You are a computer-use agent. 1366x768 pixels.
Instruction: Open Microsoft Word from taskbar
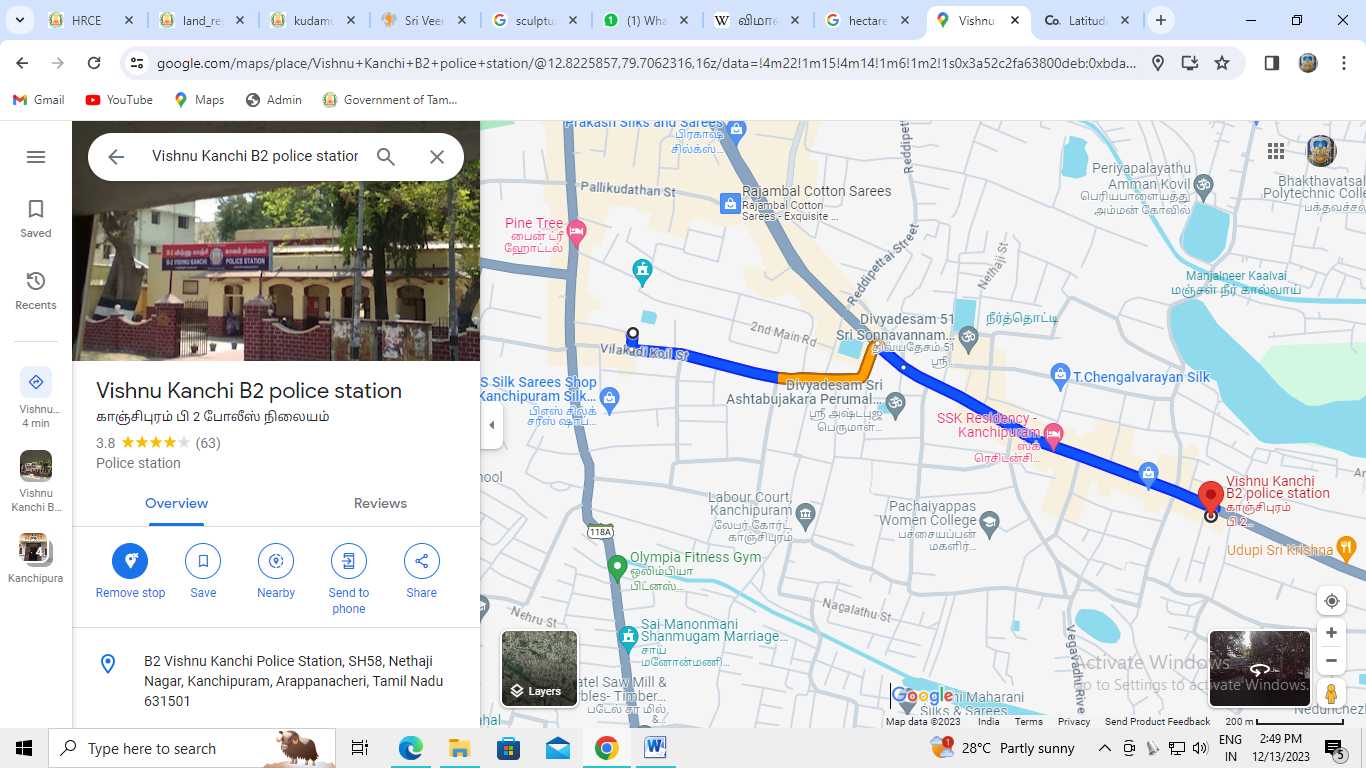click(655, 748)
